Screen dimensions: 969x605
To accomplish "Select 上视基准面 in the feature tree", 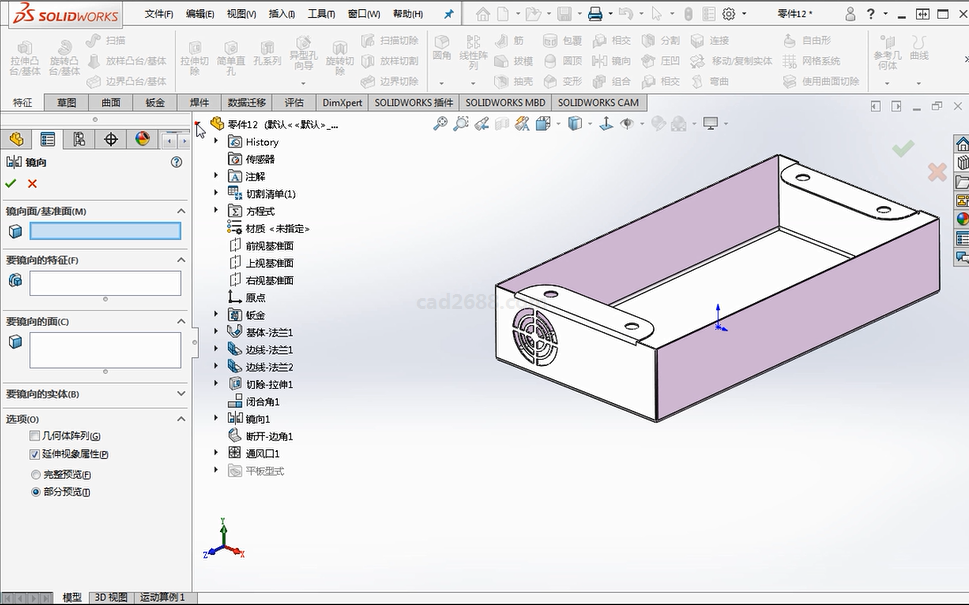I will [269, 263].
